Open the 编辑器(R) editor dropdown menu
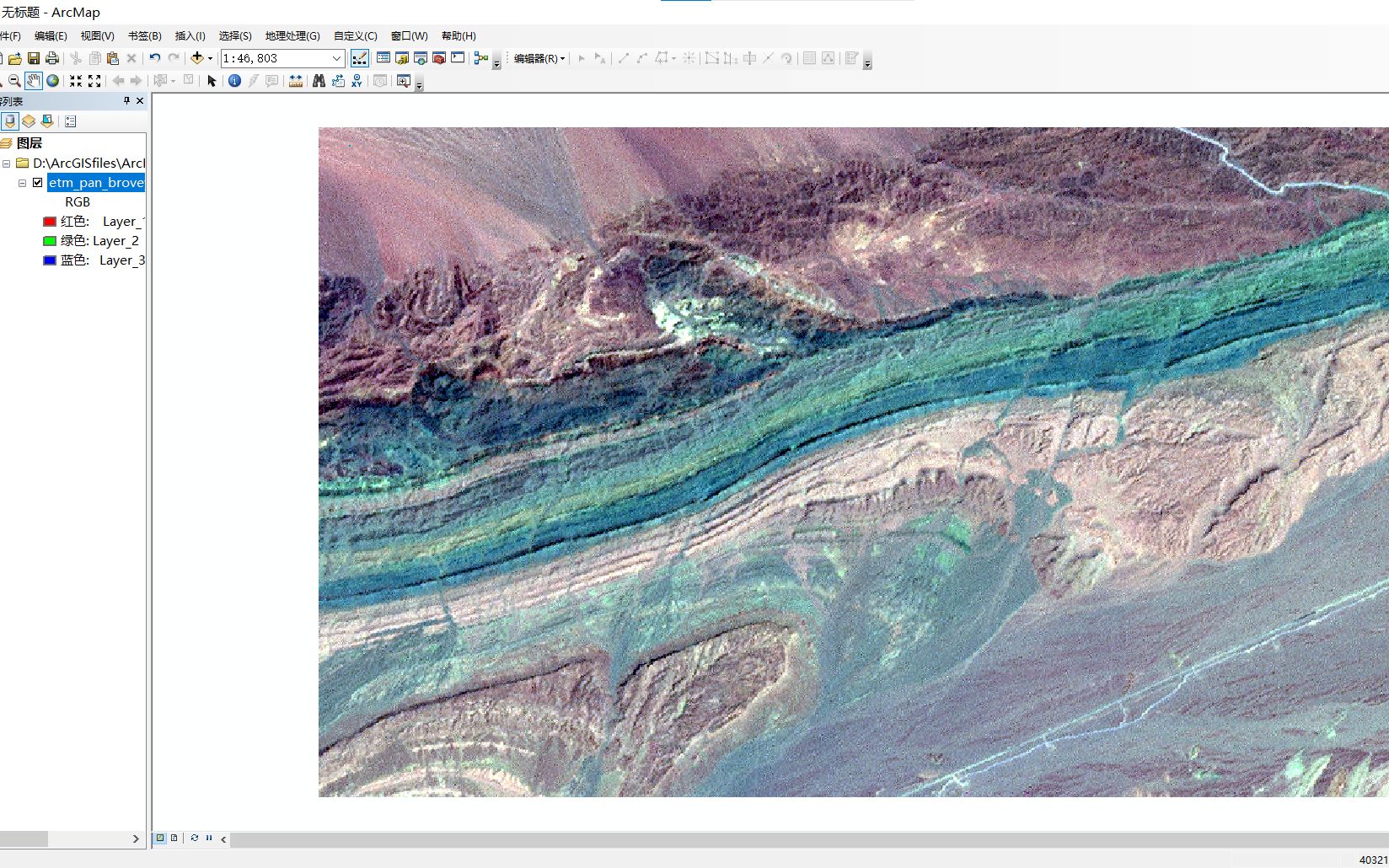The height and width of the screenshot is (868, 1389). tap(539, 58)
